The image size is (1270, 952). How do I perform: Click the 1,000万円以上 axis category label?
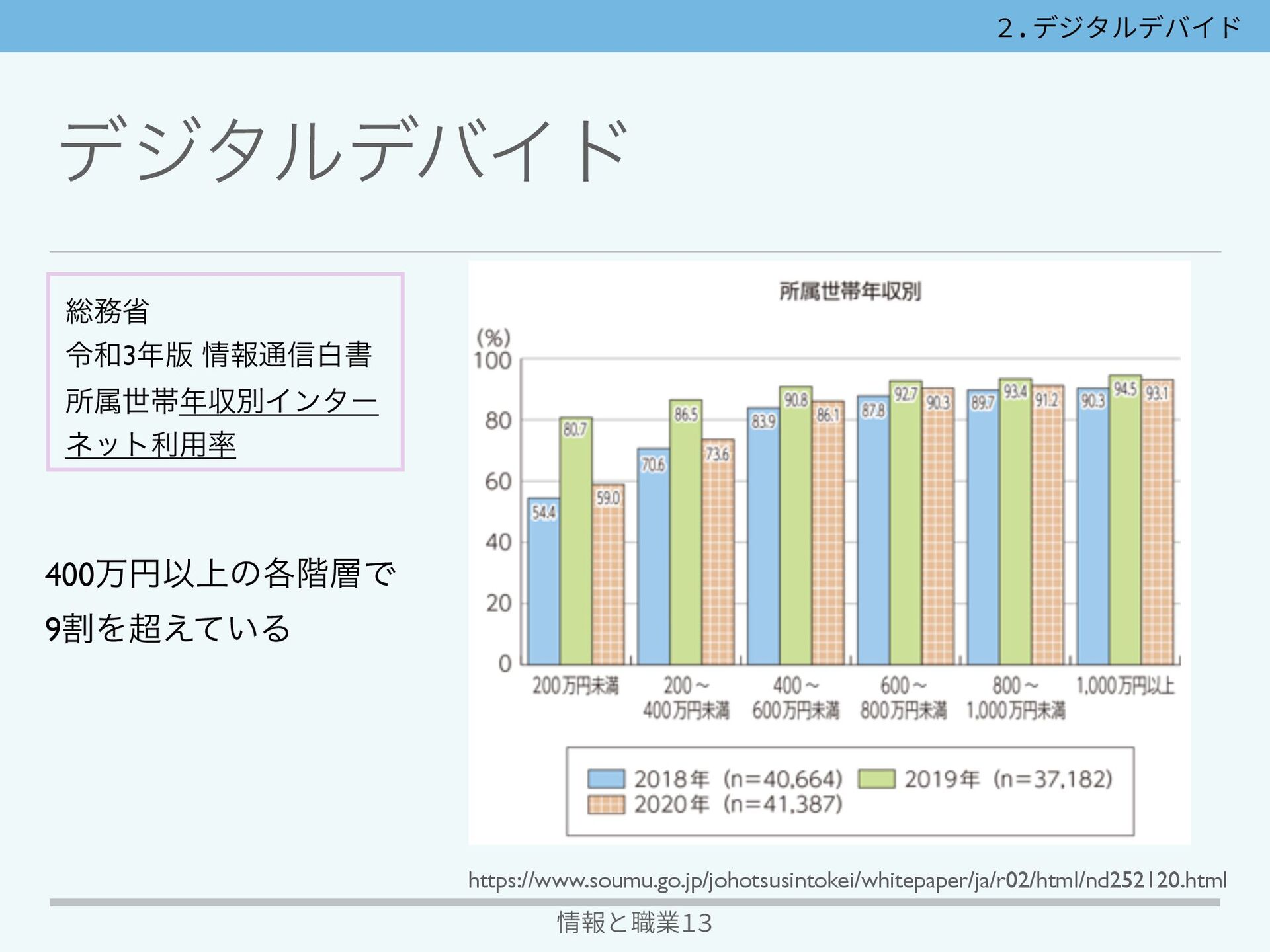[1124, 686]
